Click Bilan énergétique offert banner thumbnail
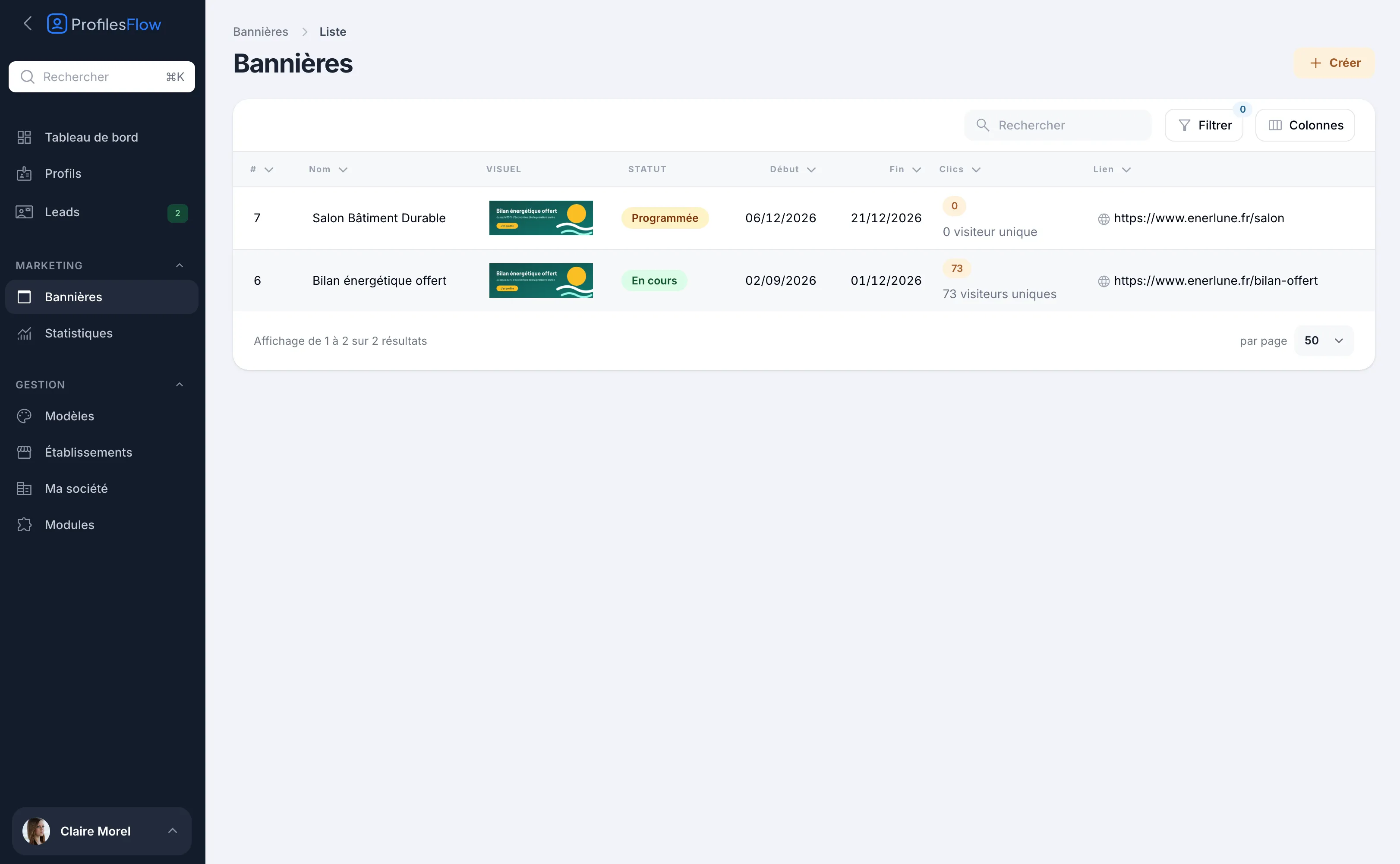This screenshot has height=864, width=1400. pos(541,281)
